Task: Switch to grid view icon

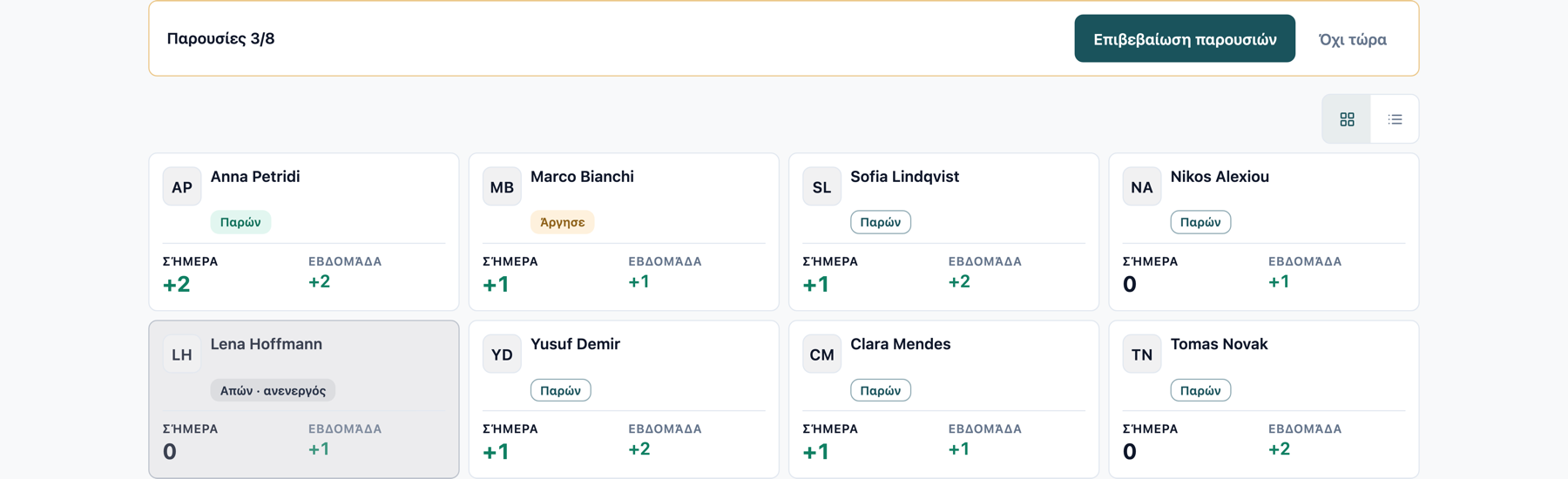Action: (1347, 119)
